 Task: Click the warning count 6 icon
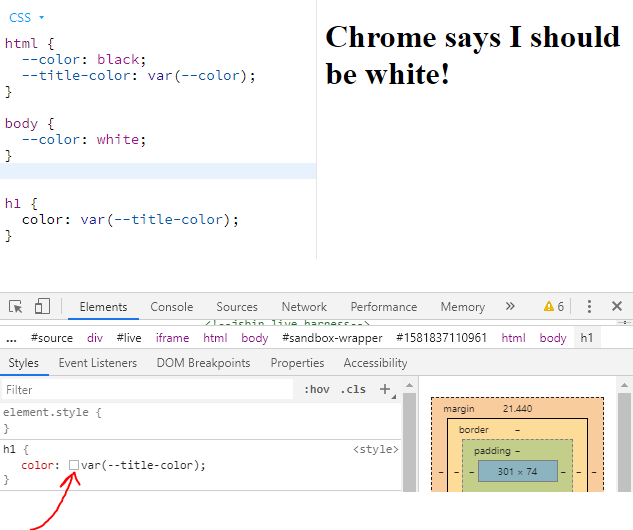[553, 306]
